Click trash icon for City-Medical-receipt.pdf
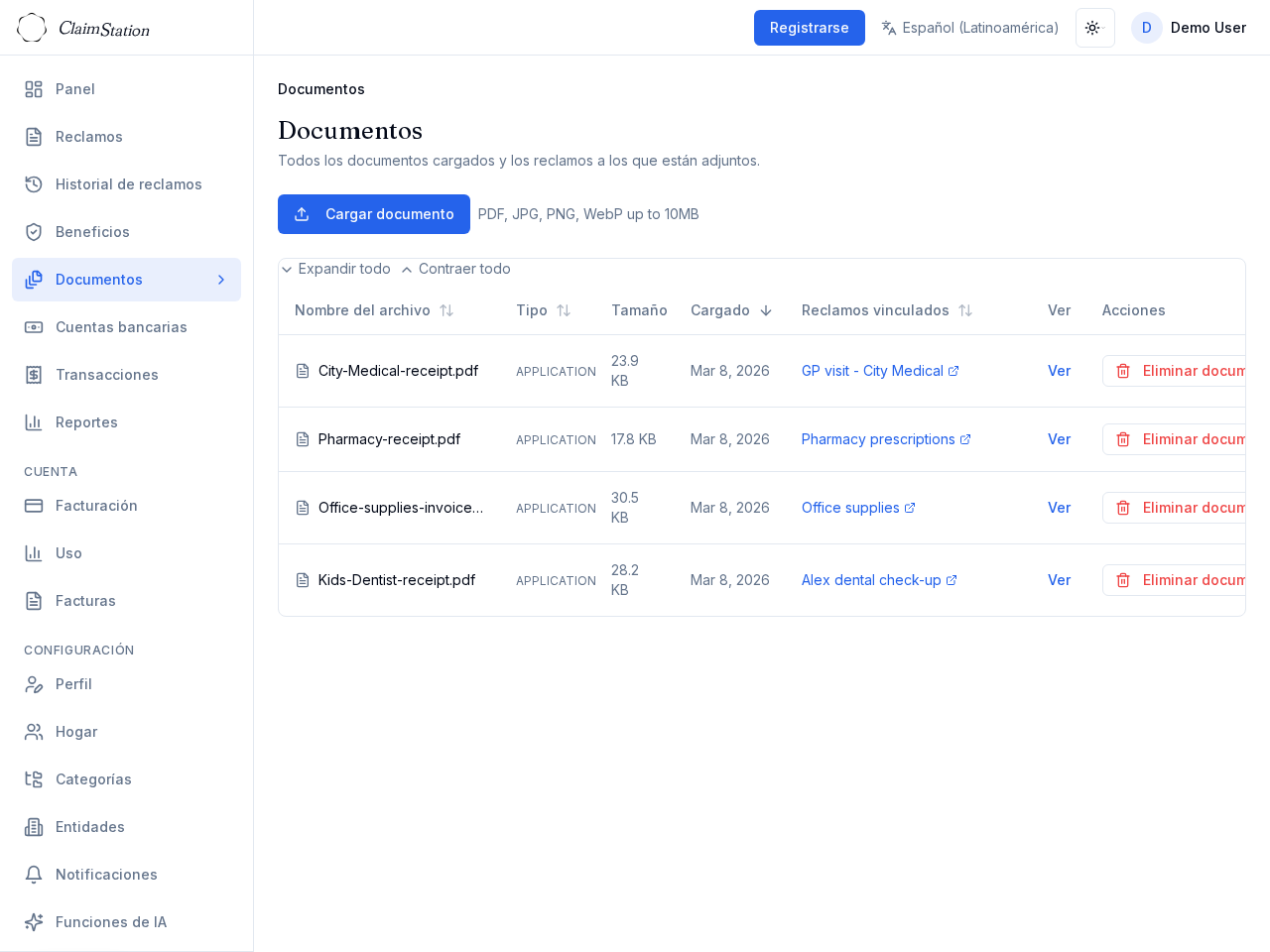The width and height of the screenshot is (1270, 952). click(1123, 371)
